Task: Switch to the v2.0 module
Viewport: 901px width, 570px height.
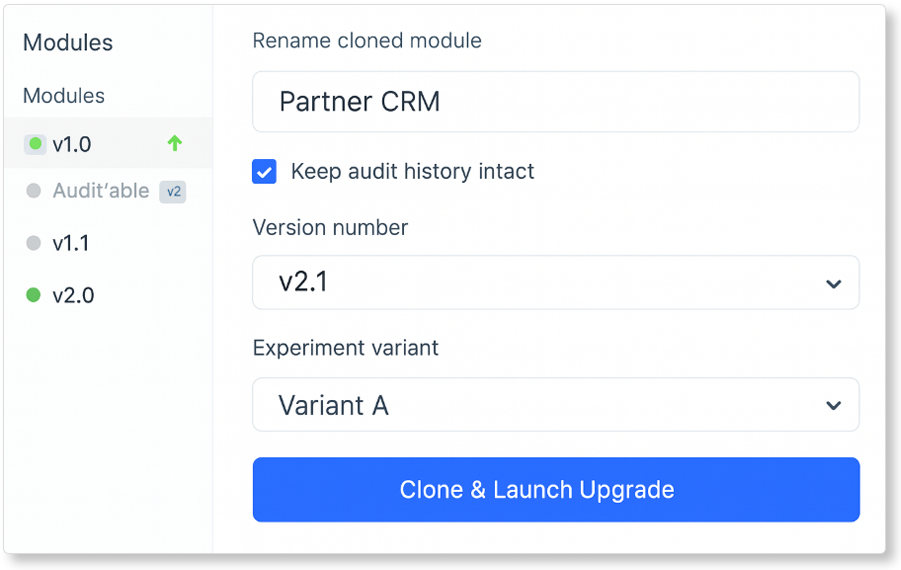Action: (x=73, y=295)
